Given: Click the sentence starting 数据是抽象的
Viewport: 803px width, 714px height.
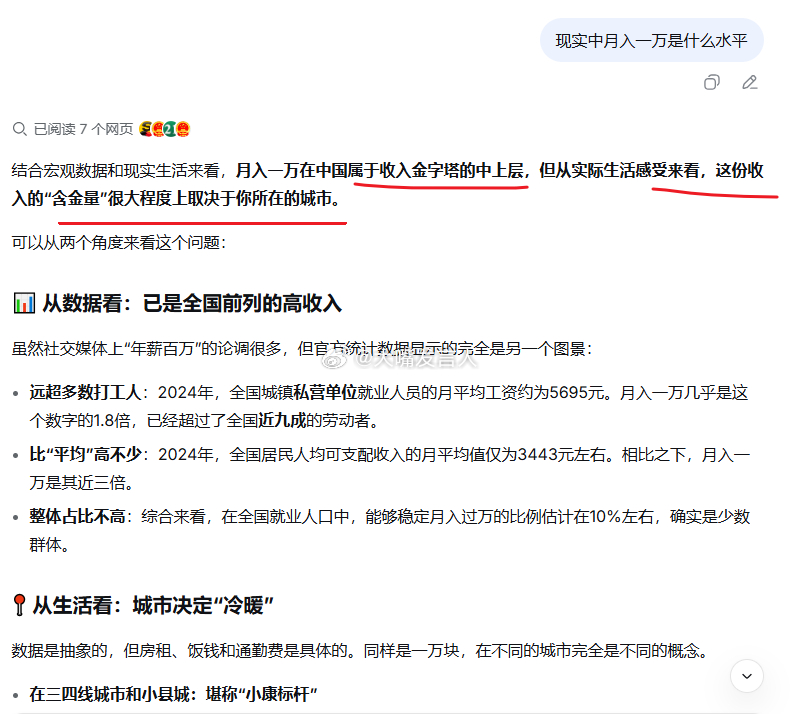Looking at the screenshot, I should pyautogui.click(x=360, y=651).
